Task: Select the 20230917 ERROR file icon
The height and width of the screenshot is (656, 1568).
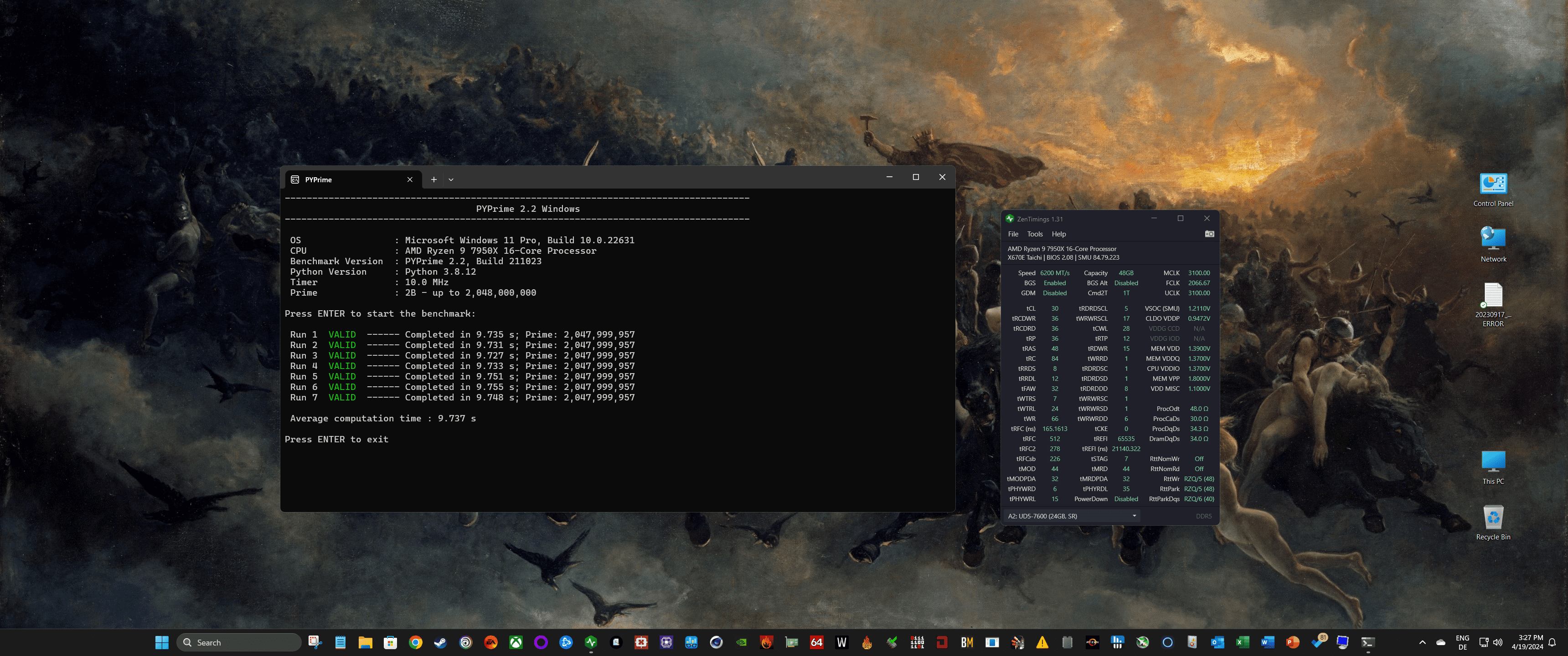Action: click(x=1492, y=305)
